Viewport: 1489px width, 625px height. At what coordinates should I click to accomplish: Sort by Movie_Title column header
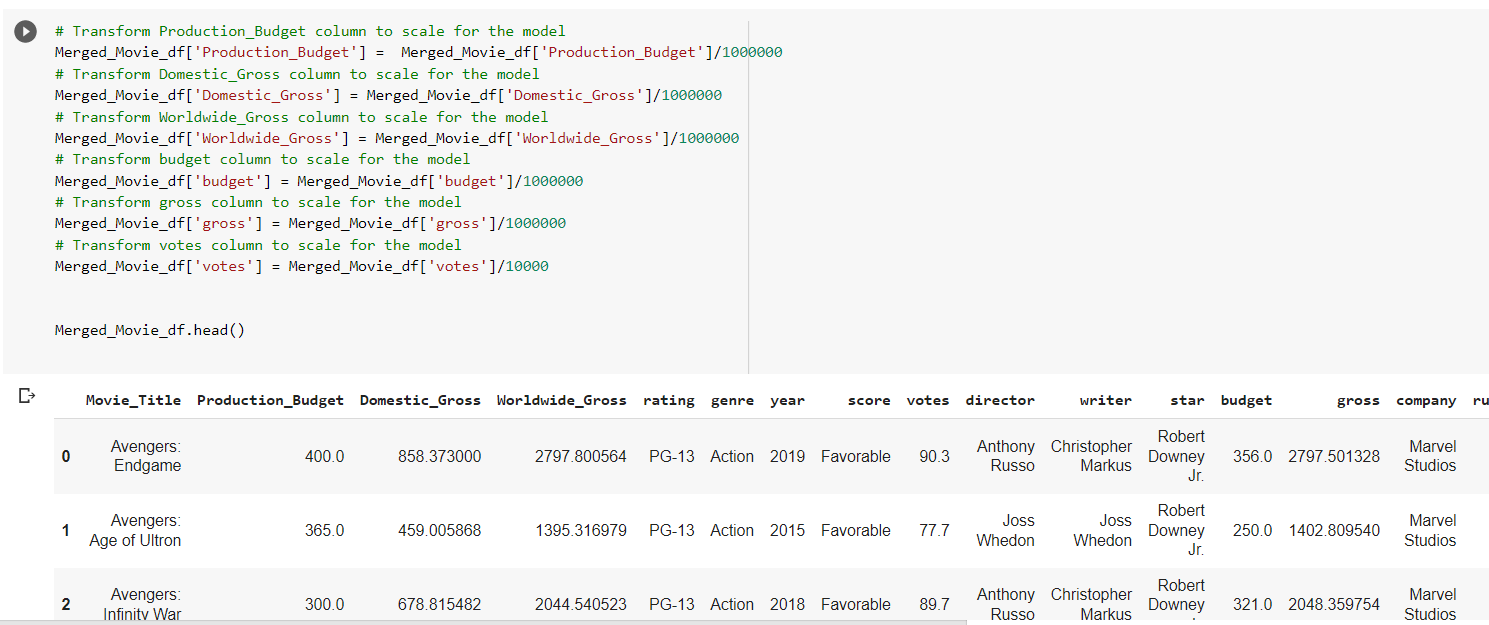133,400
